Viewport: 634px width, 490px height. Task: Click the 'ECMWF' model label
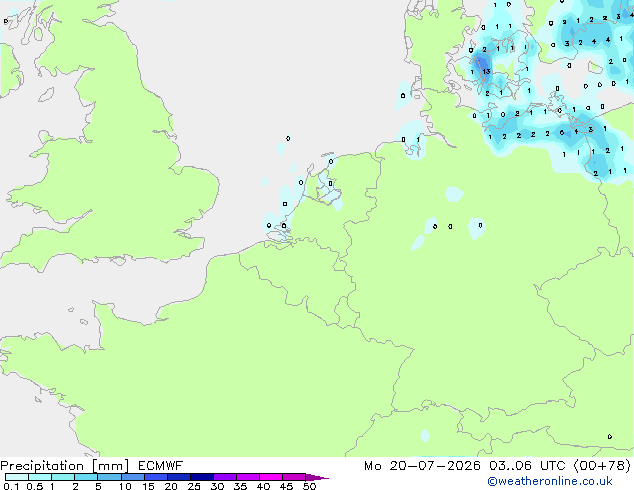point(161,466)
